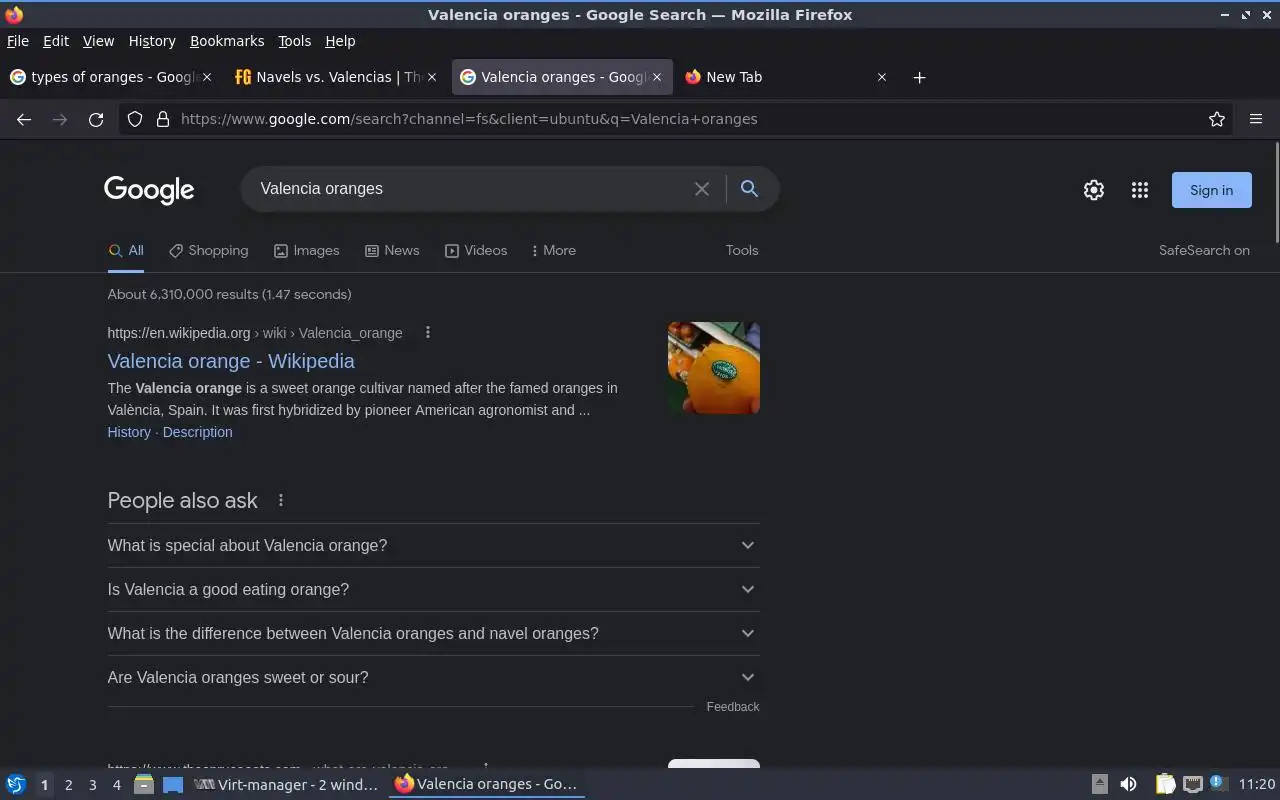The image size is (1280, 800).
Task: Click the Sign in button
Action: (x=1211, y=190)
